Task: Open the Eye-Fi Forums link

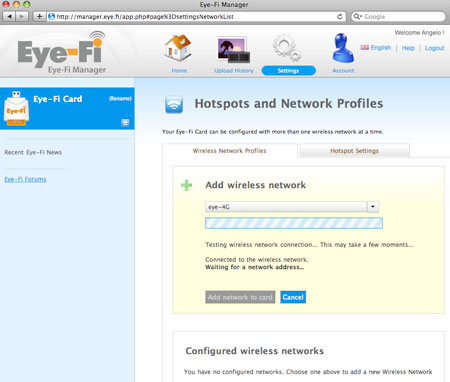Action: click(25, 179)
